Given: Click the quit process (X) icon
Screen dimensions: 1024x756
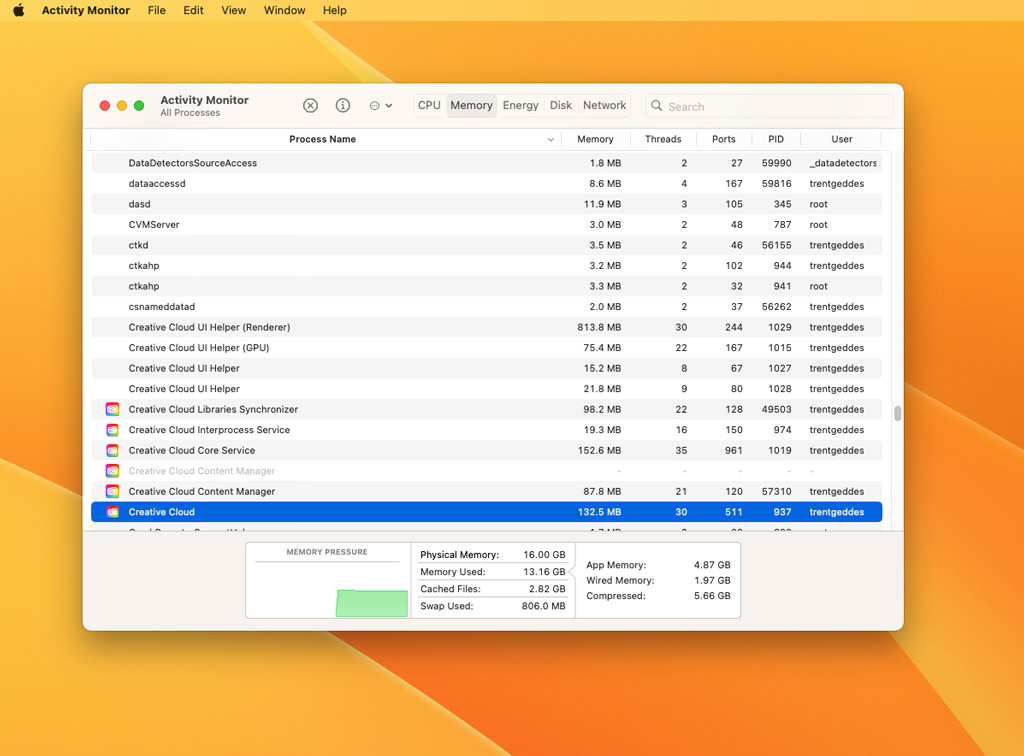Looking at the screenshot, I should point(310,105).
